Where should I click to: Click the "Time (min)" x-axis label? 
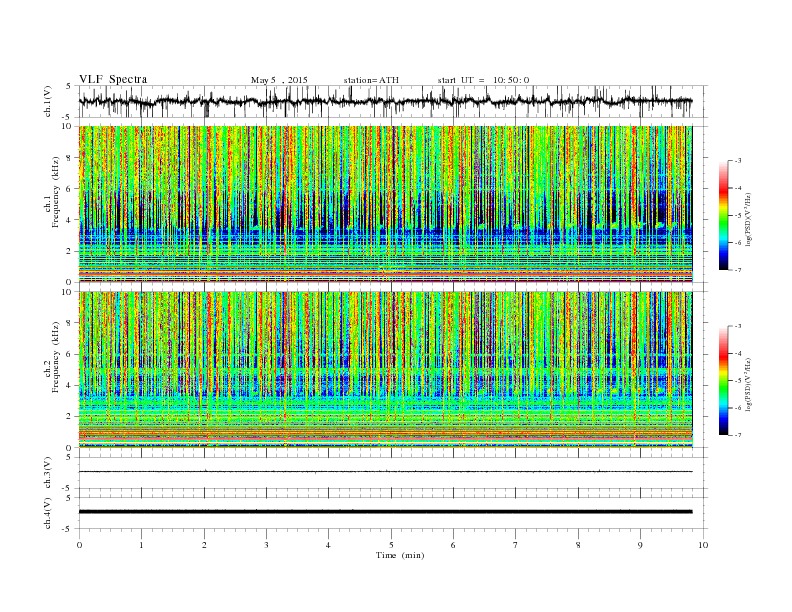(400, 555)
